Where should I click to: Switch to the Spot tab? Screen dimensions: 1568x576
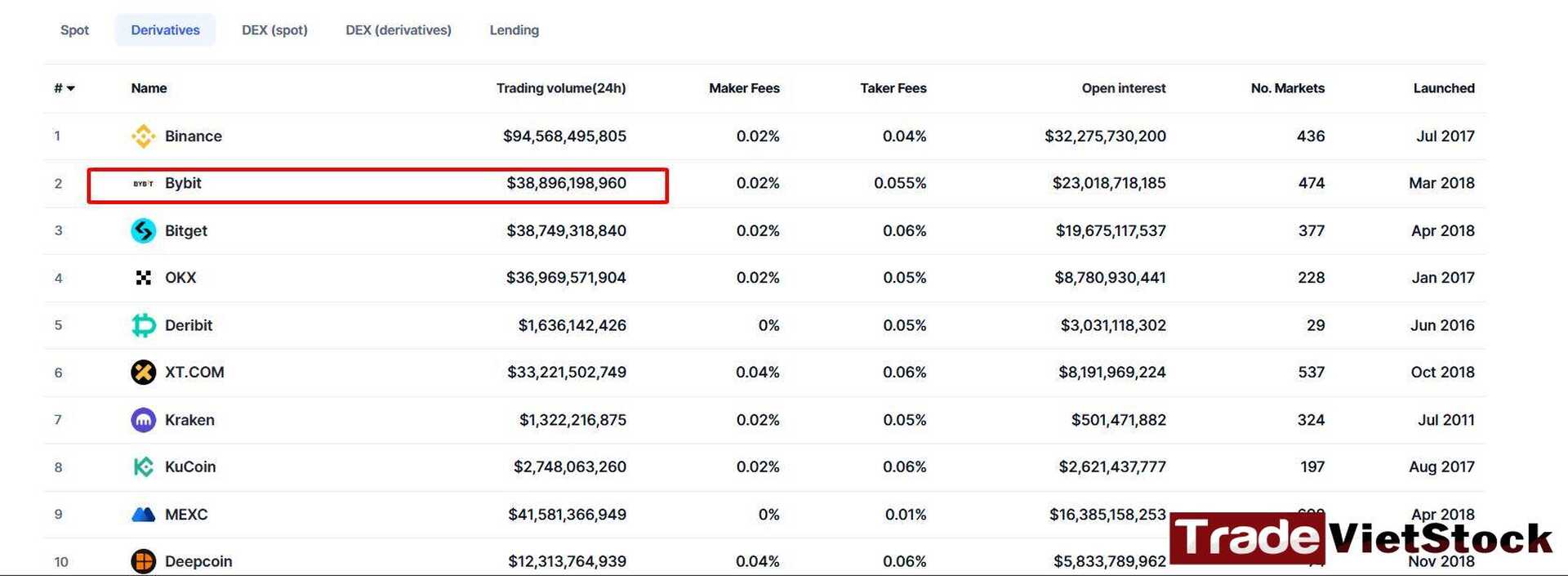coord(74,30)
